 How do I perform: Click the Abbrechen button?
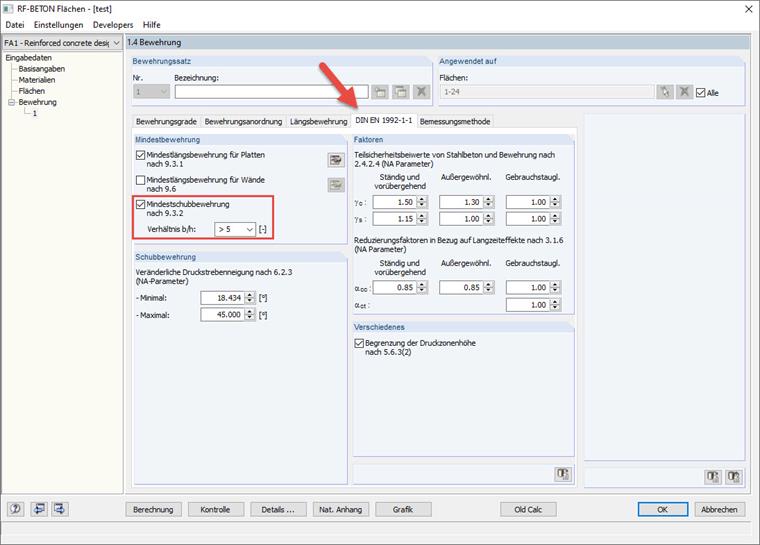pyautogui.click(x=720, y=509)
